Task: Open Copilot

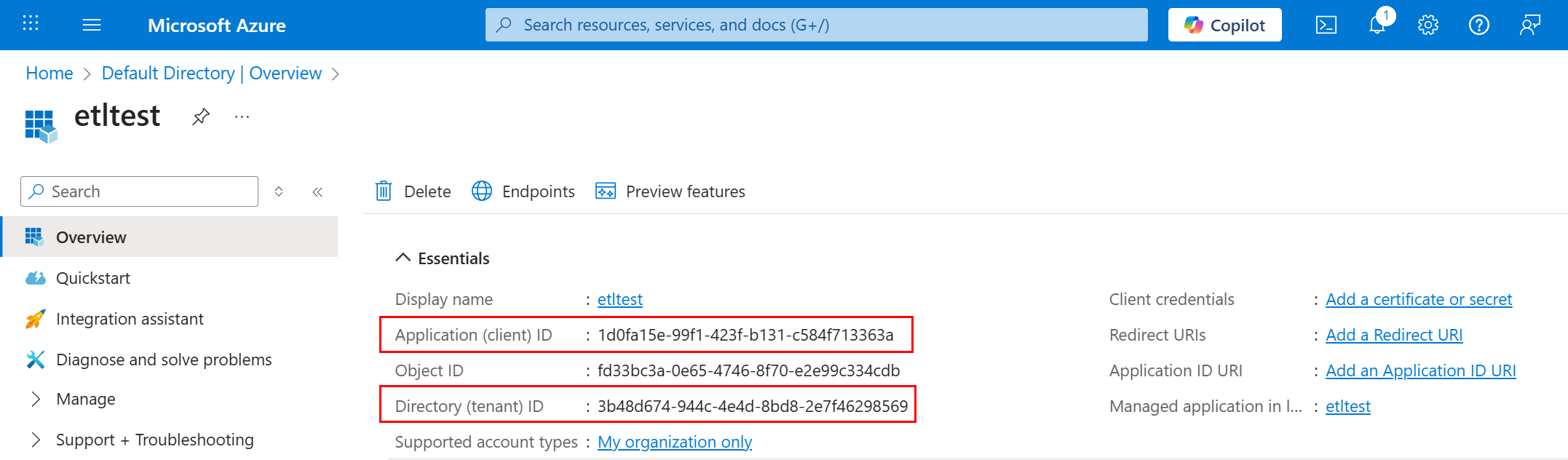Action: (x=1224, y=25)
